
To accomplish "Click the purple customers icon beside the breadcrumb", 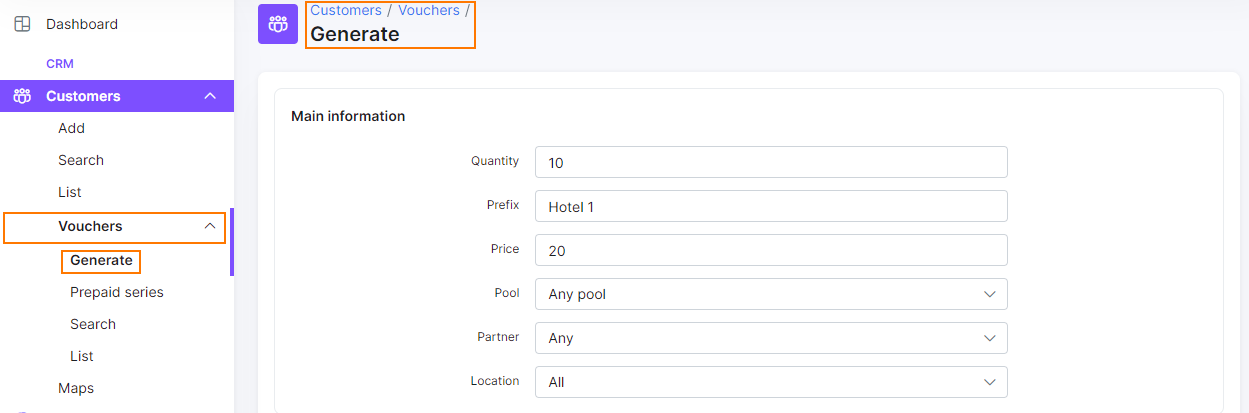I will click(x=278, y=24).
